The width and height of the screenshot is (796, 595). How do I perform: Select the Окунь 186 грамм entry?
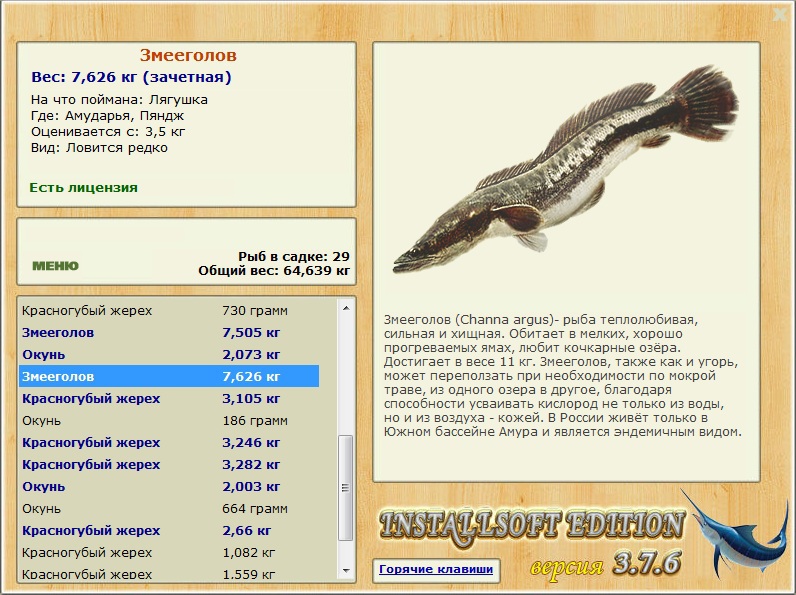170,420
